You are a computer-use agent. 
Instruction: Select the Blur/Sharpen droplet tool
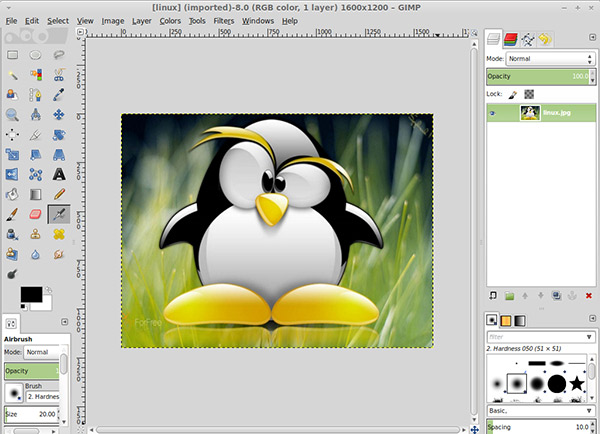[x=36, y=254]
